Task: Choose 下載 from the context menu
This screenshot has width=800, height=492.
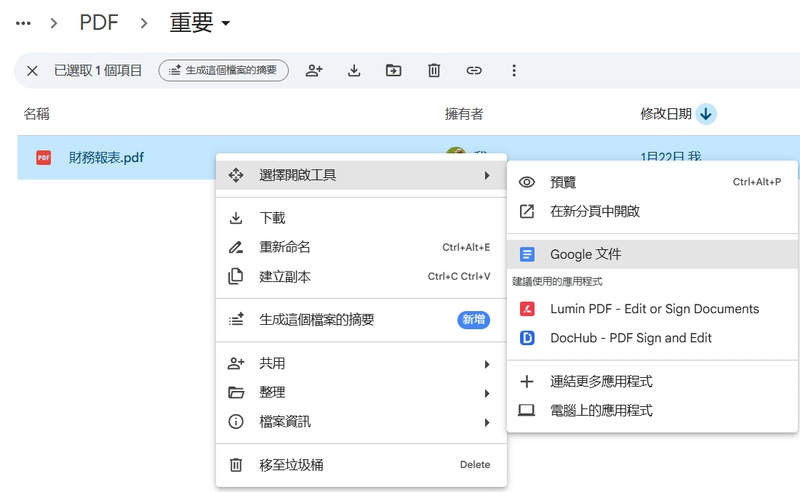Action: pyautogui.click(x=361, y=218)
